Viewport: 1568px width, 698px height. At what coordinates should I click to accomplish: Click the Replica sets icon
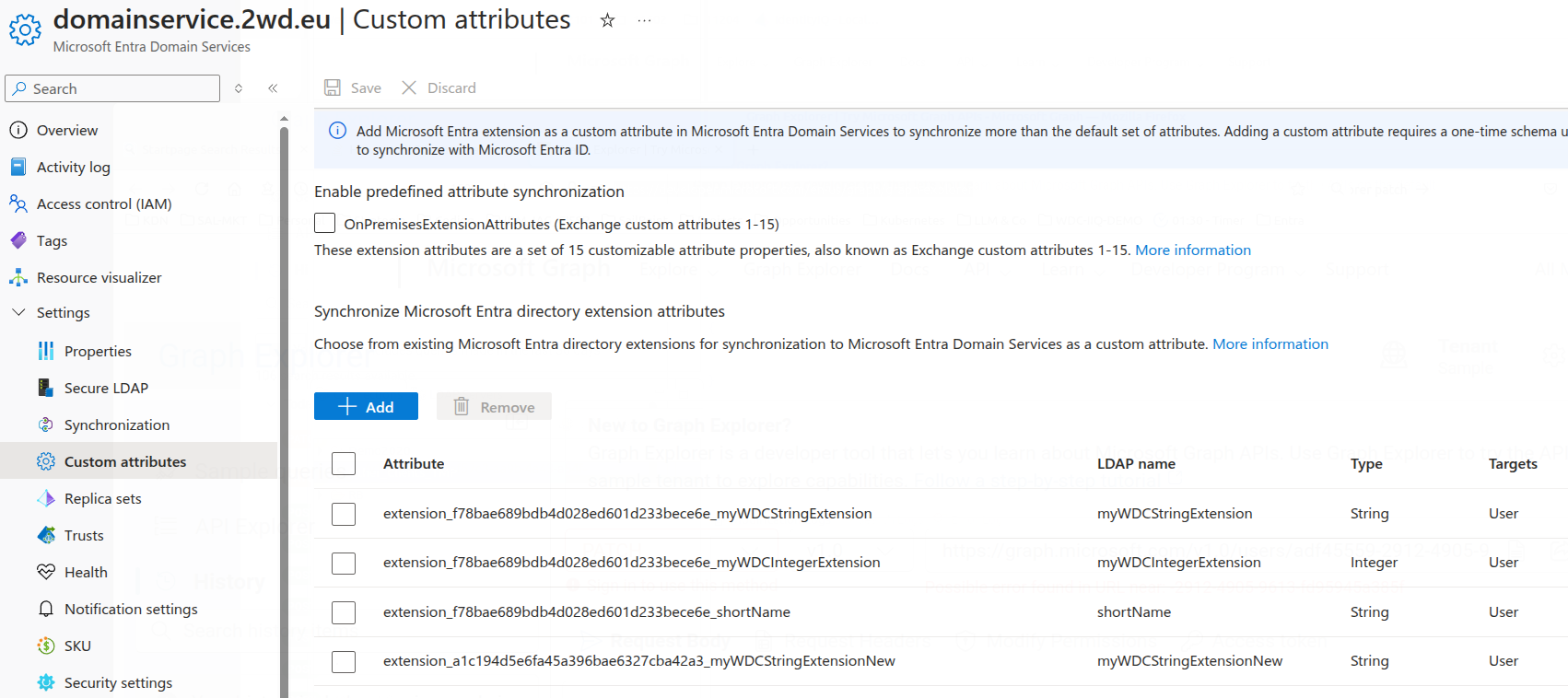46,498
